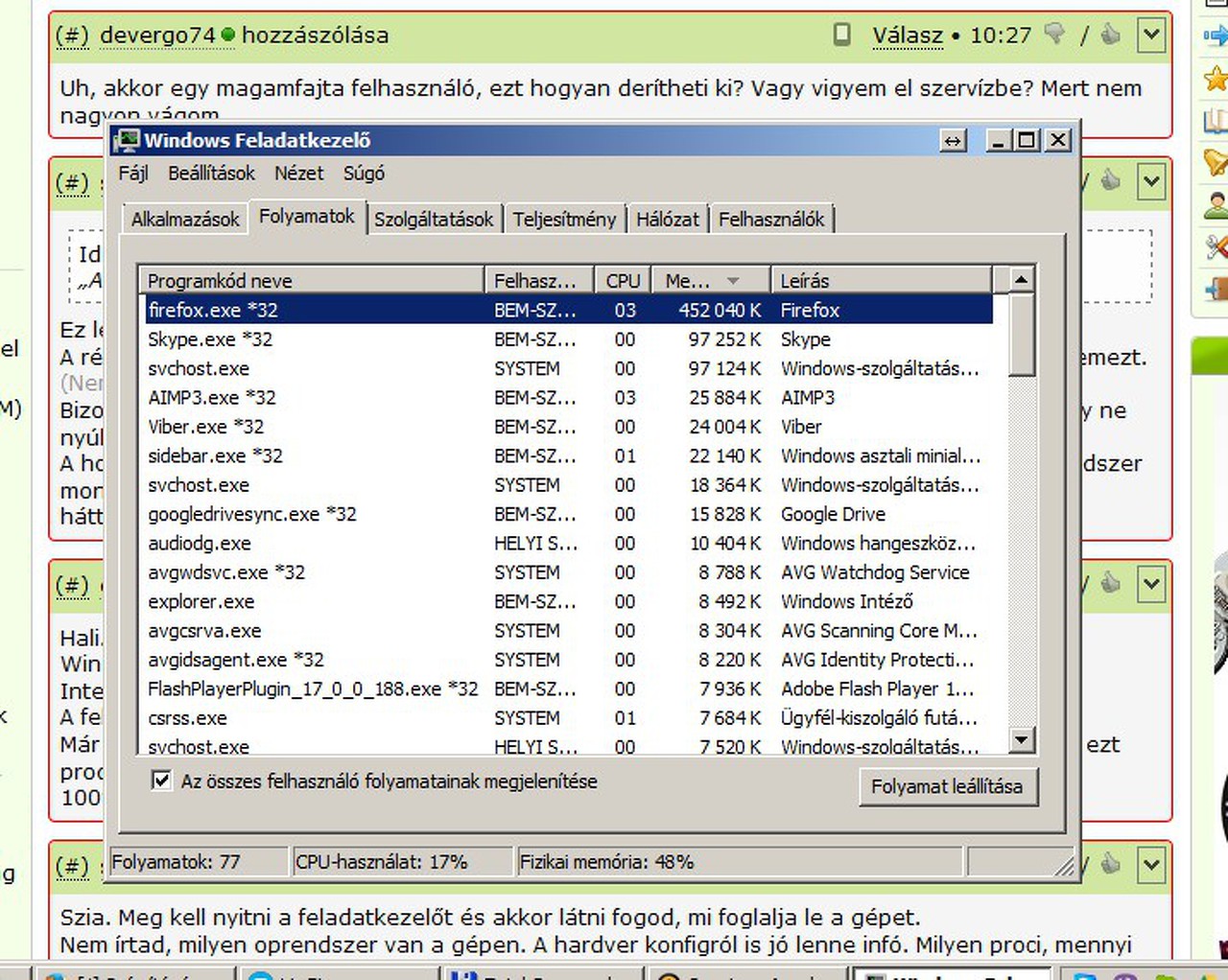Expand the options arrow on devergo74's post

[1150, 35]
